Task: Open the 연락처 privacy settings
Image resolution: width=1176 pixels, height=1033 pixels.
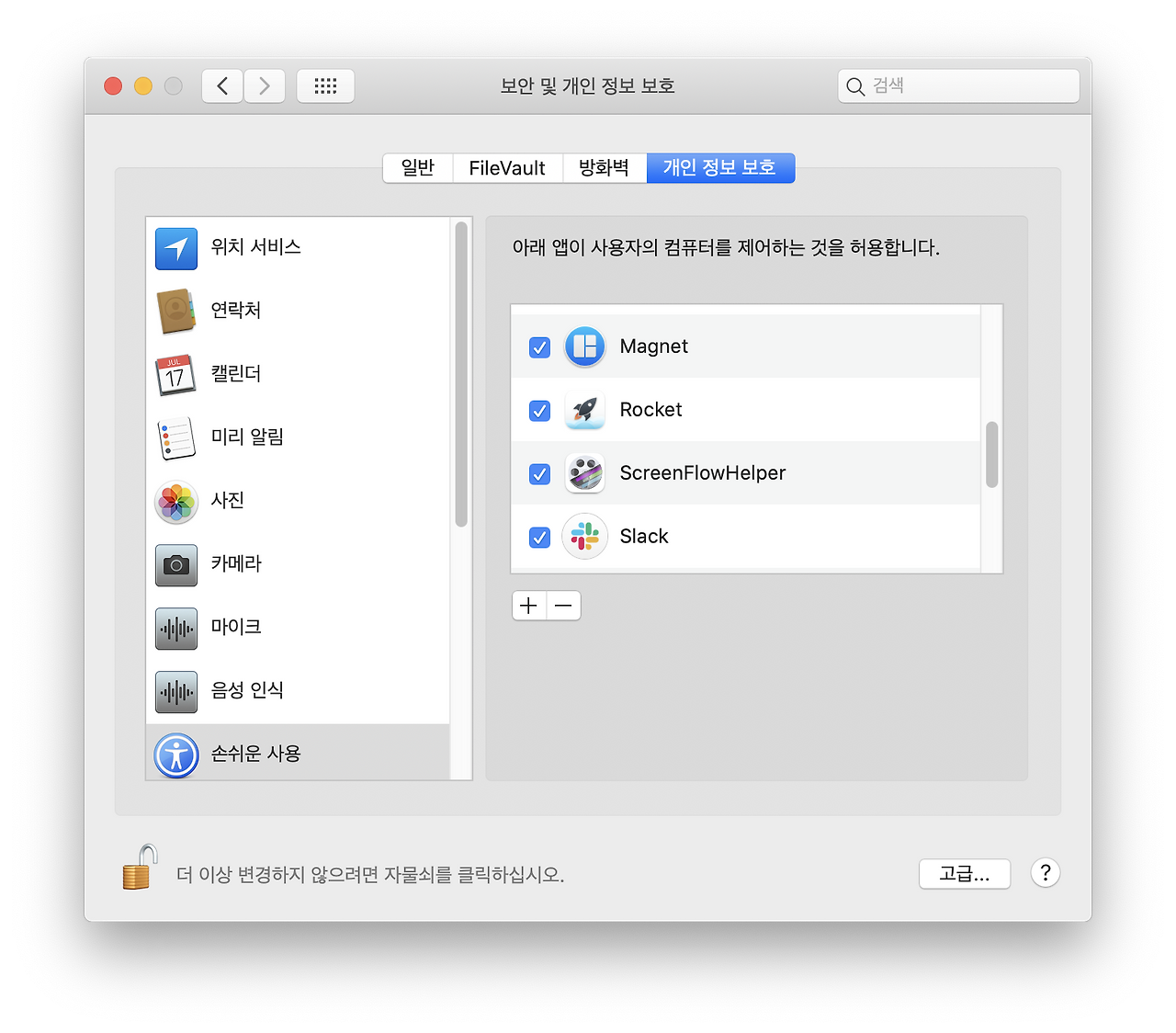Action: (x=175, y=311)
